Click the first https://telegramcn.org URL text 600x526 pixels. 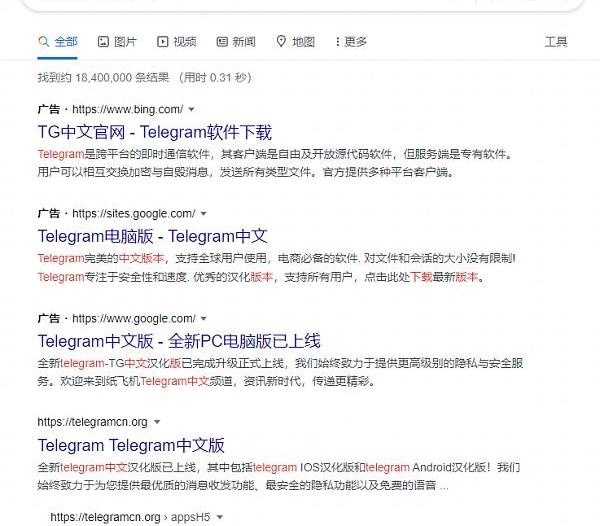click(92, 422)
